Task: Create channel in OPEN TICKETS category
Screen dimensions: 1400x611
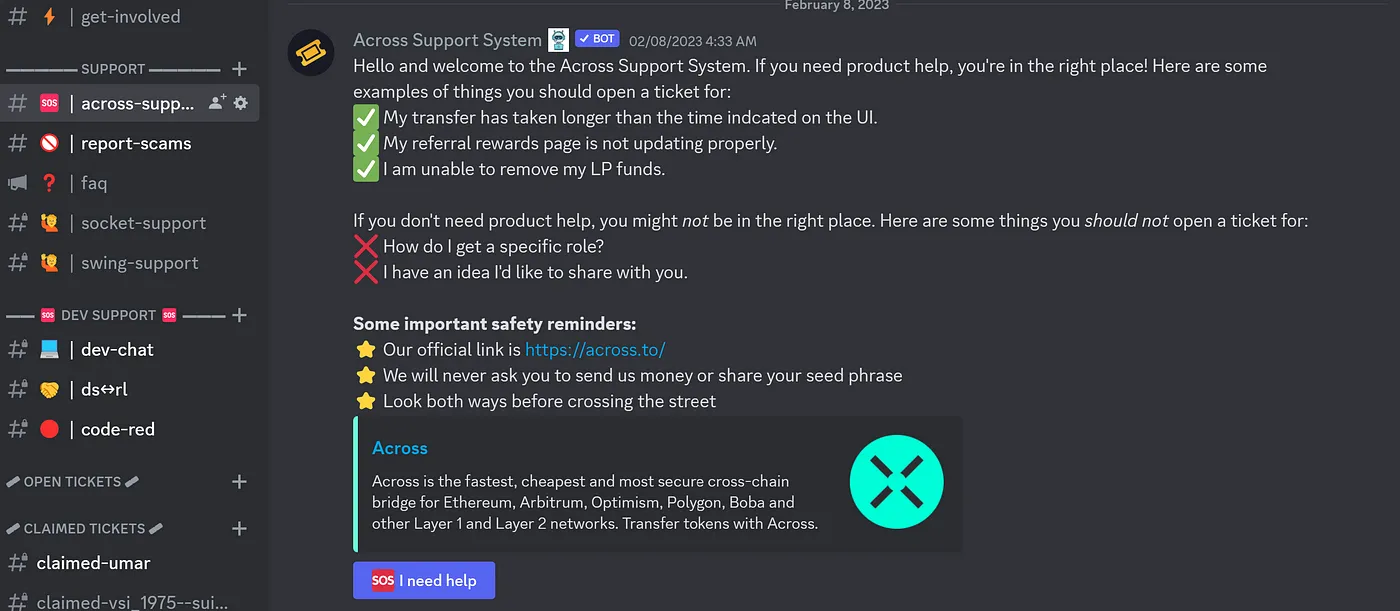Action: point(239,482)
